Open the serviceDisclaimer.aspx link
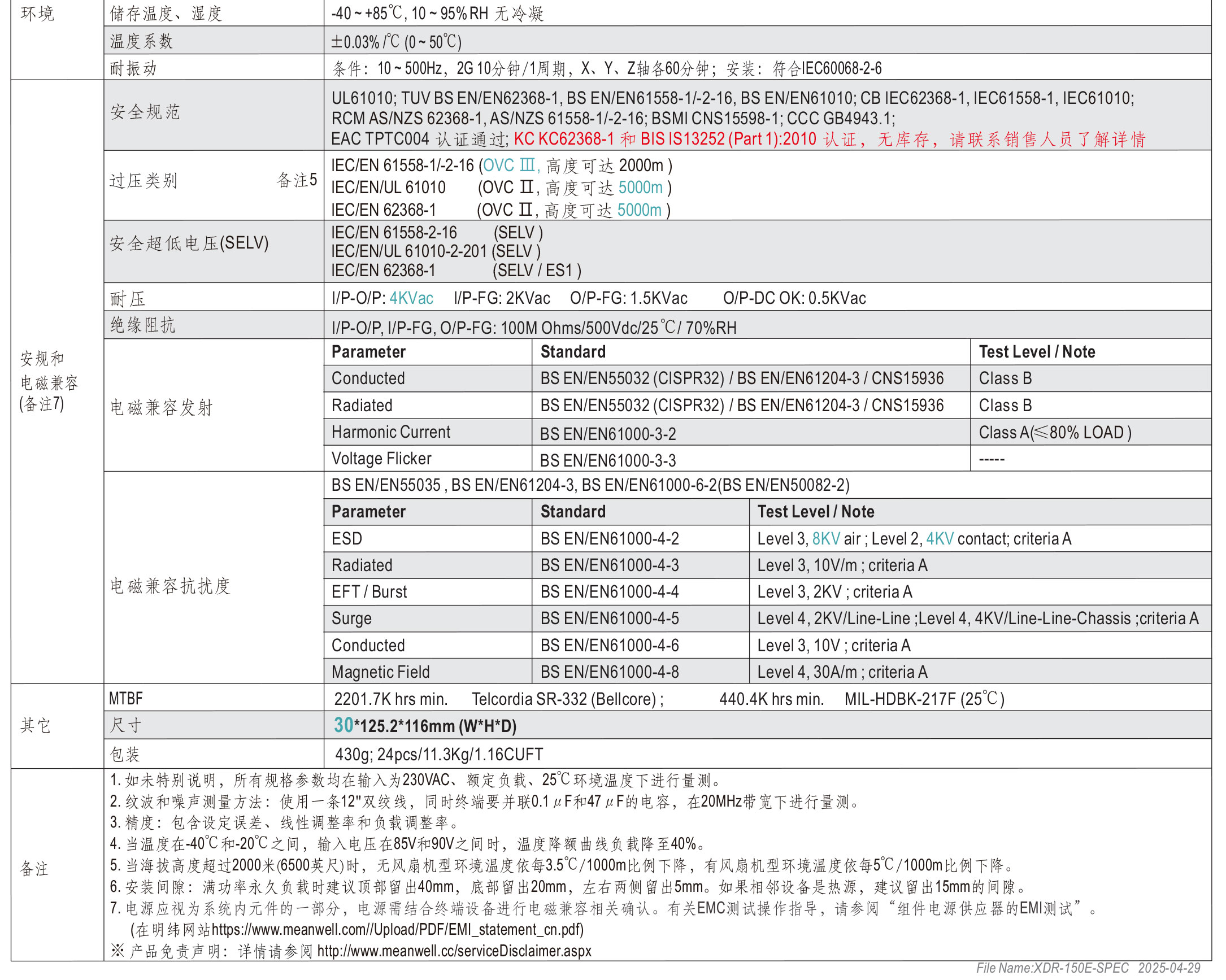1226x980 pixels. (x=454, y=951)
